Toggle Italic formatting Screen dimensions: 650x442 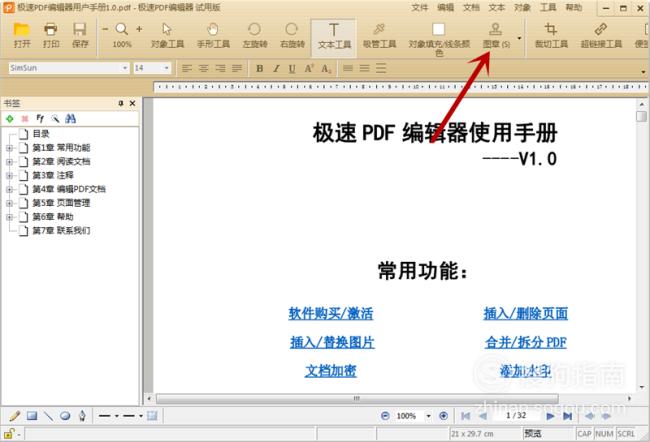pyautogui.click(x=276, y=68)
